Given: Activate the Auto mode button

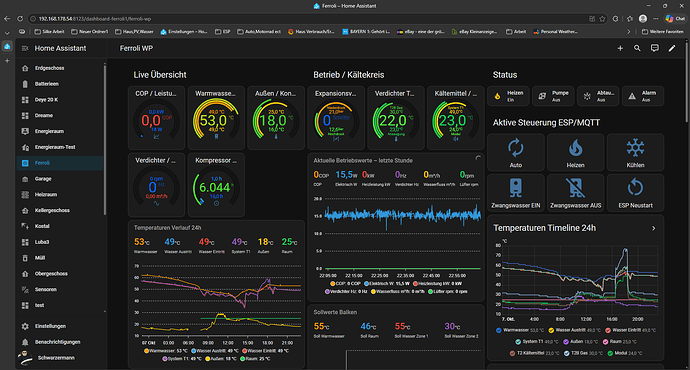Looking at the screenshot, I should (x=516, y=152).
